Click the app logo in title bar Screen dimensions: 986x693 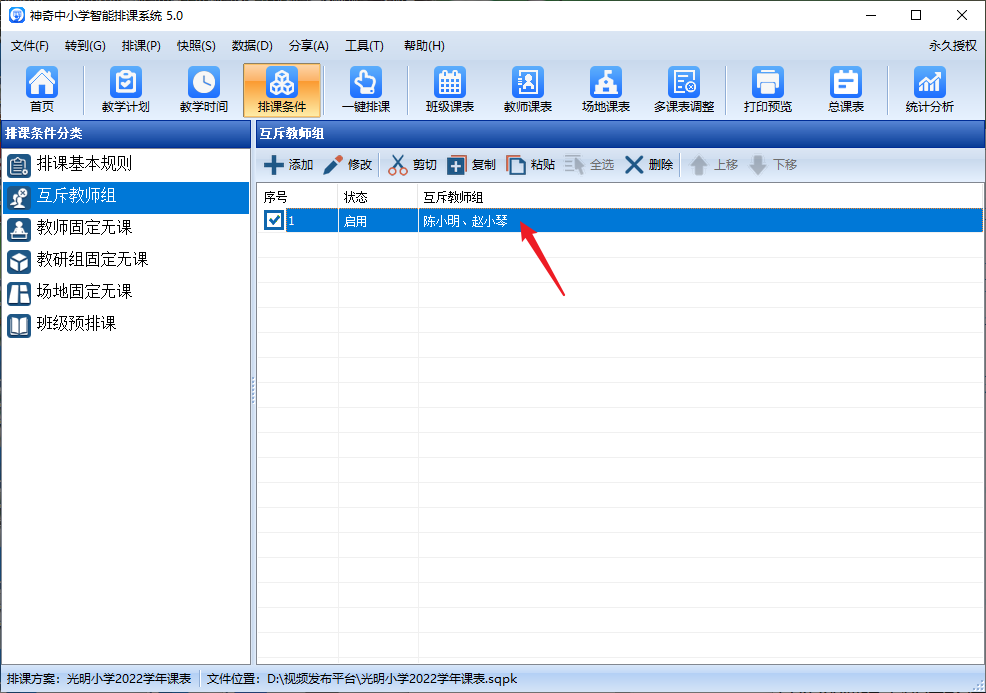tap(16, 15)
